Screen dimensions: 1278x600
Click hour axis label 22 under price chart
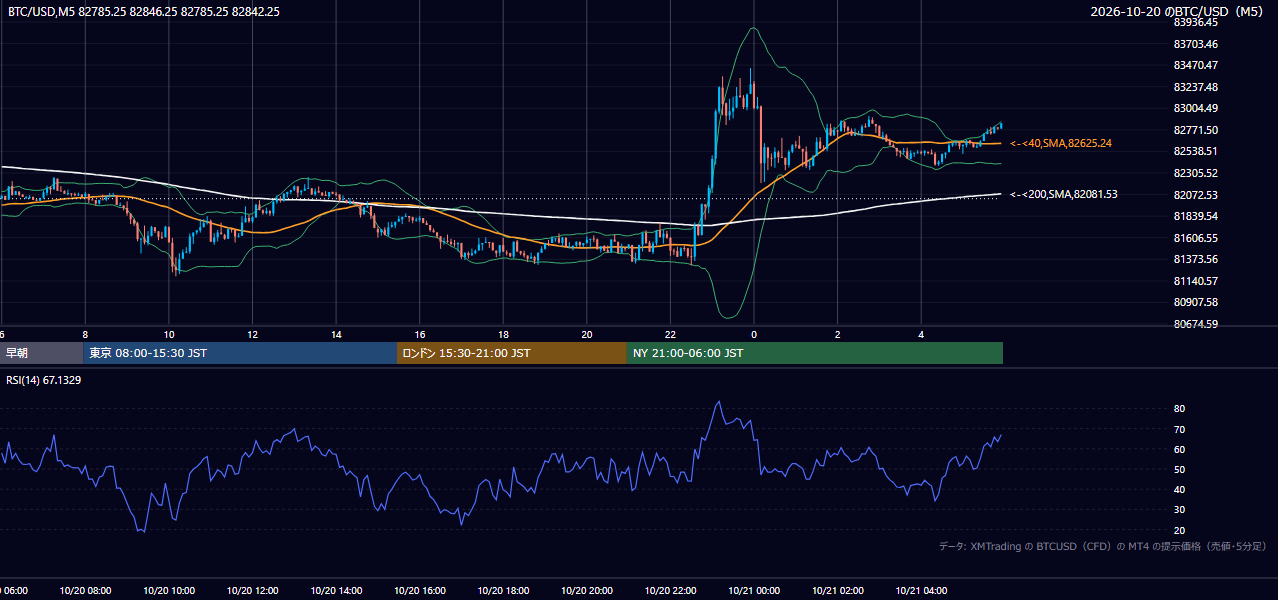[x=671, y=335]
